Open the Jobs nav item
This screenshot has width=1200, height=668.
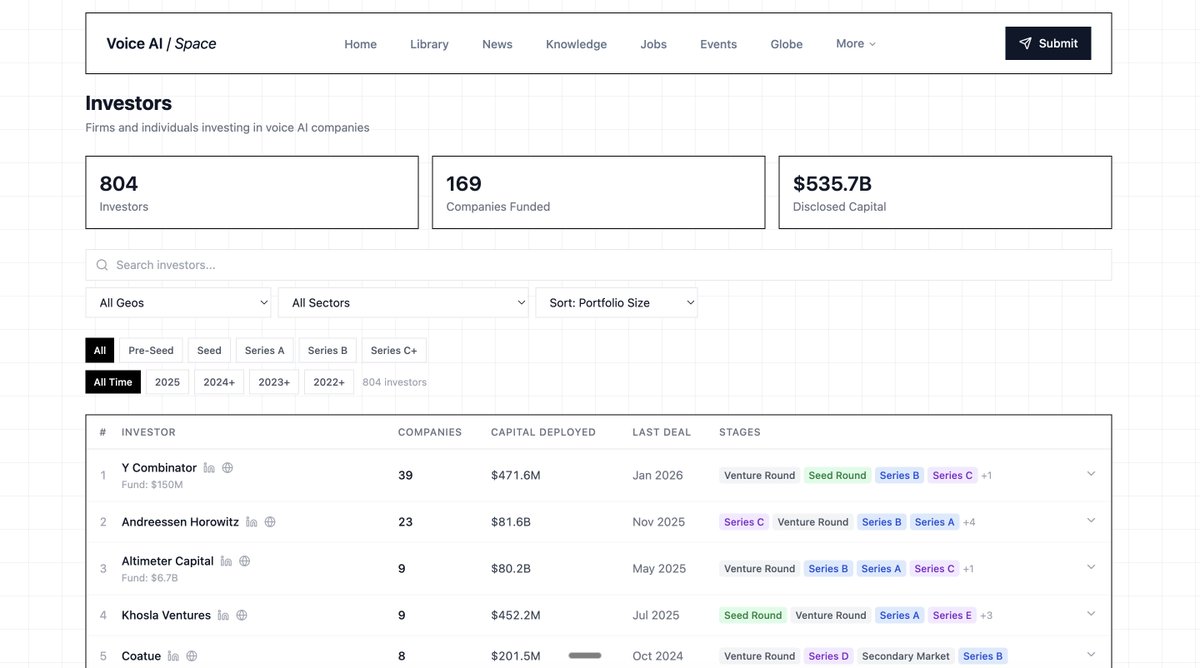click(x=653, y=44)
